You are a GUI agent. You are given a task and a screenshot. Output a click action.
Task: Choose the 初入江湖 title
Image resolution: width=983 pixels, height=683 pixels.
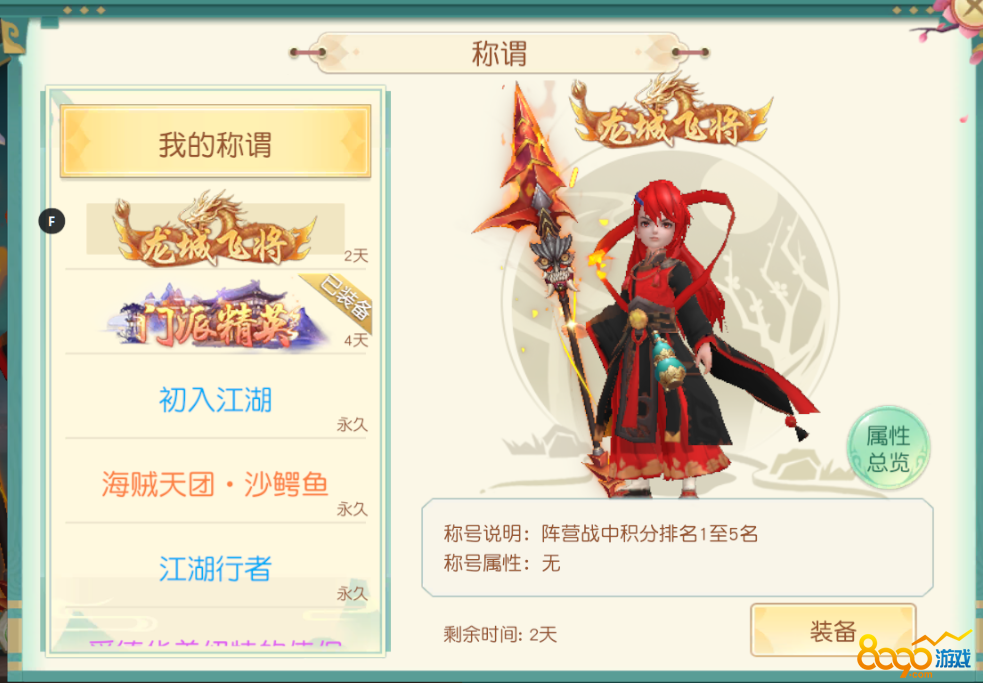[215, 399]
